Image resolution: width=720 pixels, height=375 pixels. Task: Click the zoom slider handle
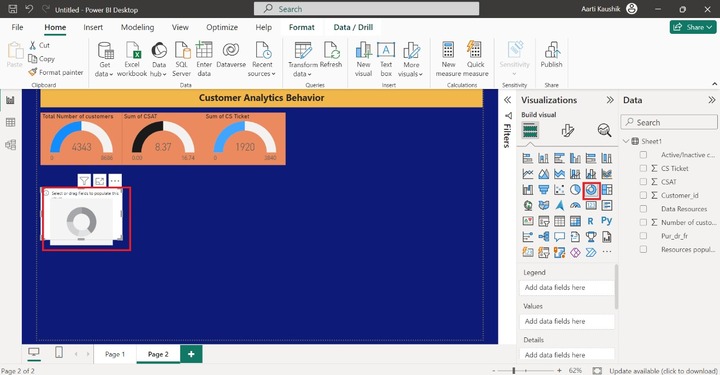pyautogui.click(x=513, y=370)
